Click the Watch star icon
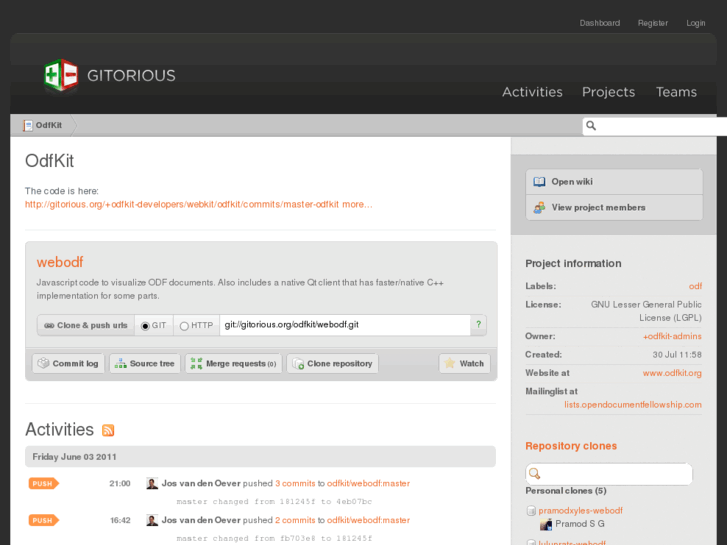This screenshot has width=727, height=545. [x=450, y=363]
